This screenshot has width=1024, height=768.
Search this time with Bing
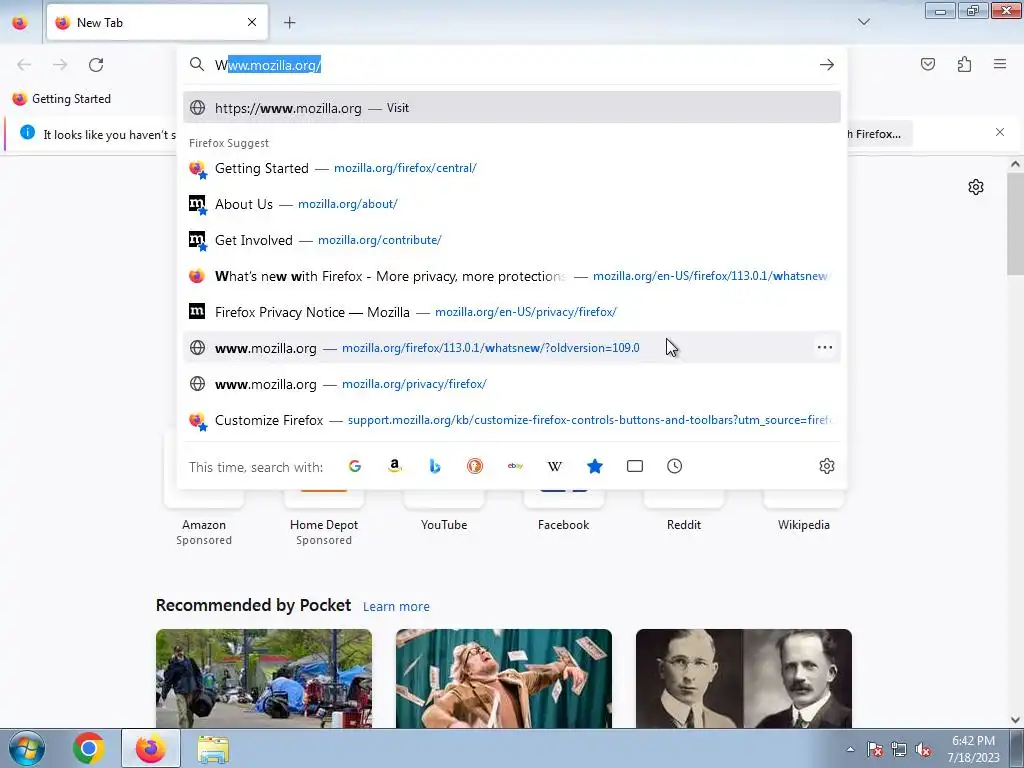pyautogui.click(x=435, y=466)
